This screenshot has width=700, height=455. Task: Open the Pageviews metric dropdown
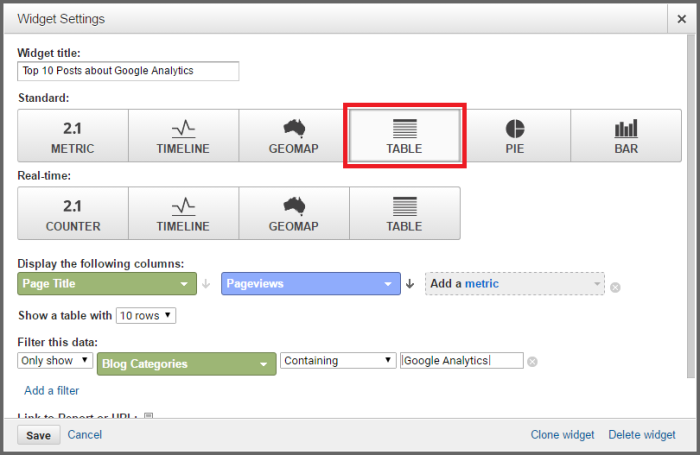tap(311, 284)
